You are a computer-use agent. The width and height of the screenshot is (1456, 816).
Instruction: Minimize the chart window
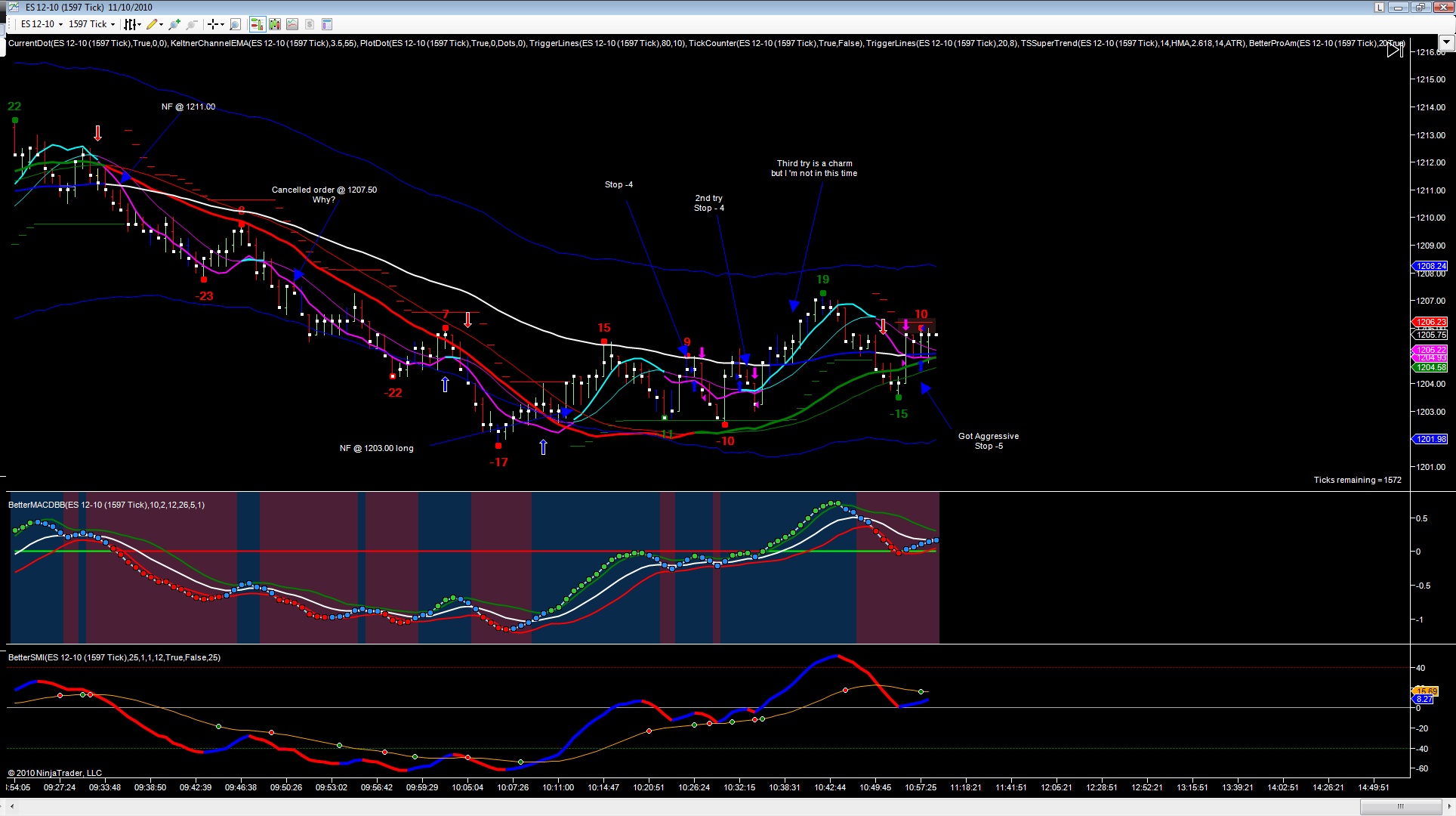click(1399, 8)
